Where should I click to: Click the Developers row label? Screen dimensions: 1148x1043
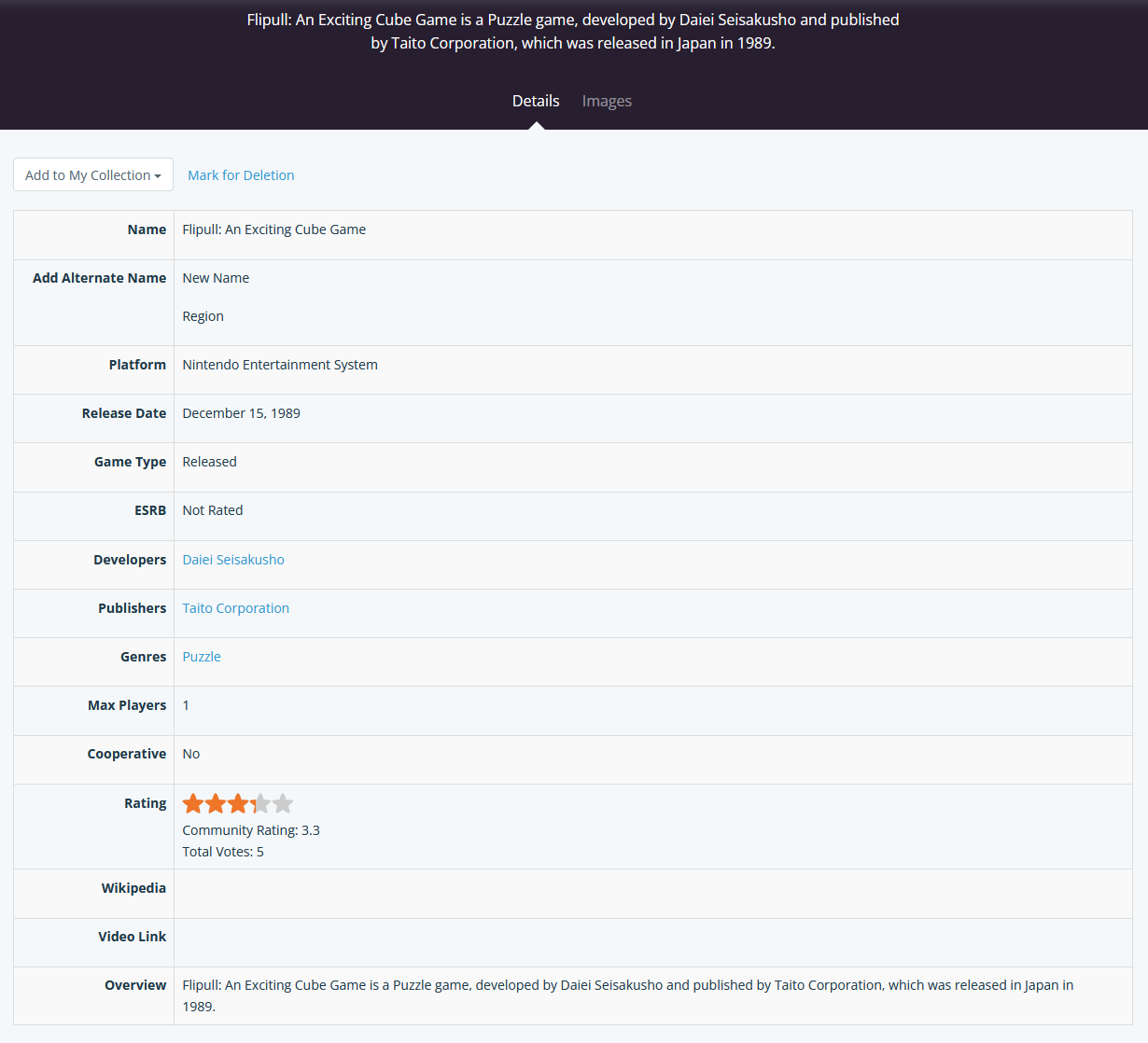(130, 560)
